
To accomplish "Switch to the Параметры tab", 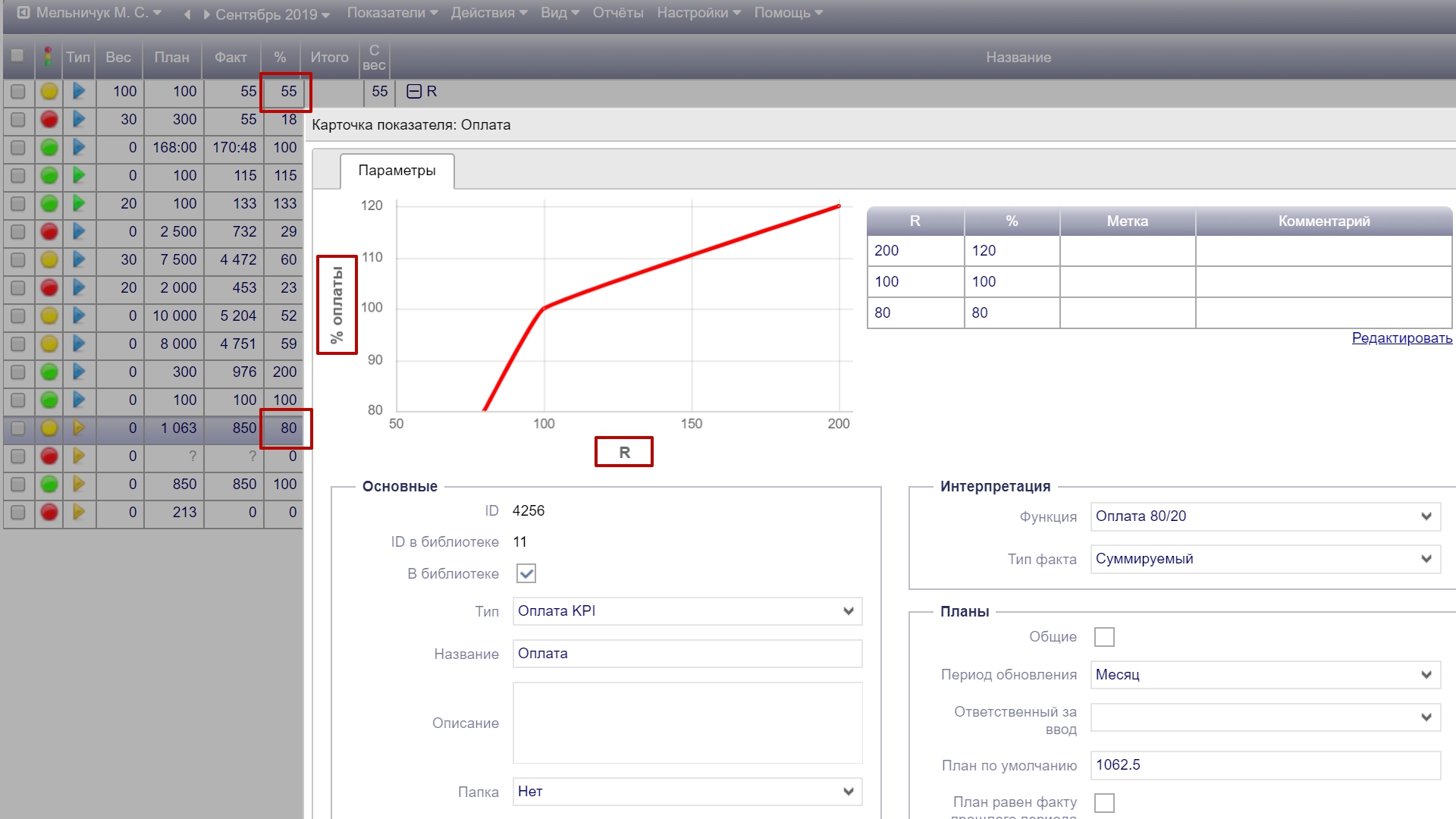I will (x=397, y=171).
